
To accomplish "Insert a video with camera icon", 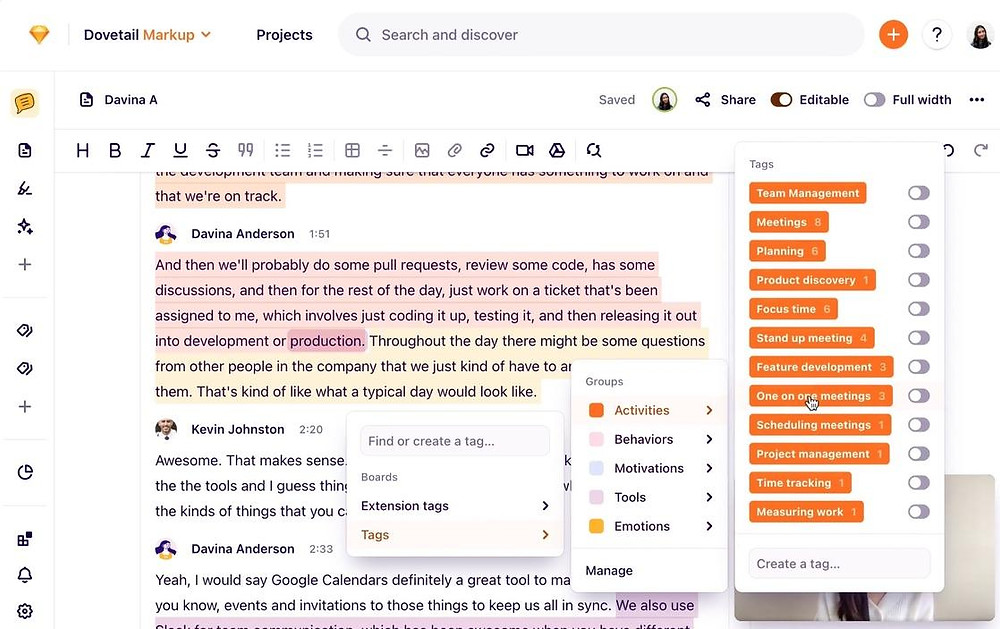I will [524, 151].
